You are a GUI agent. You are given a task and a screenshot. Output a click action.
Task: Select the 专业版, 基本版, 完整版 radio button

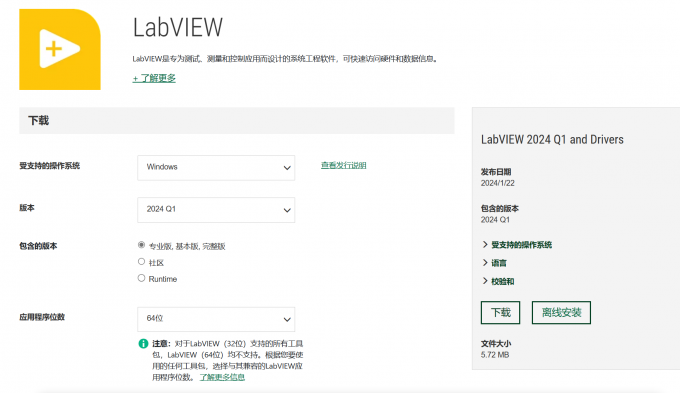coord(141,245)
